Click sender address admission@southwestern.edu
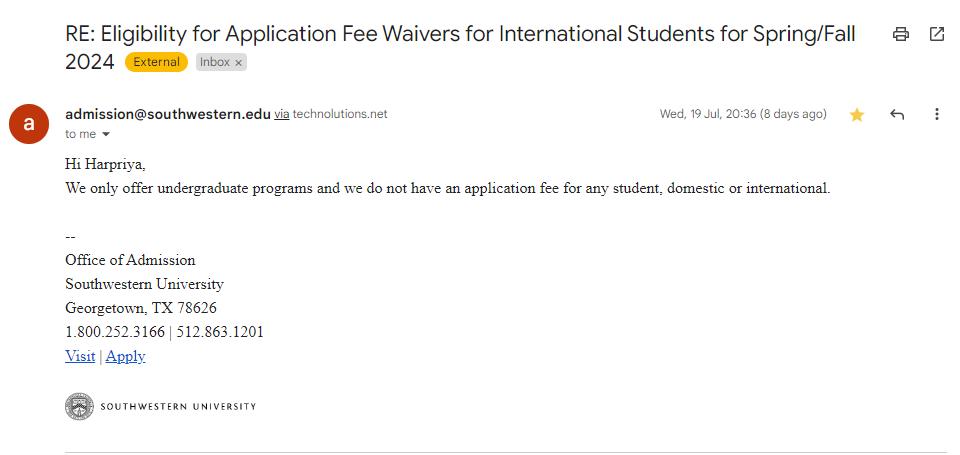This screenshot has width=960, height=455. pyautogui.click(x=167, y=114)
